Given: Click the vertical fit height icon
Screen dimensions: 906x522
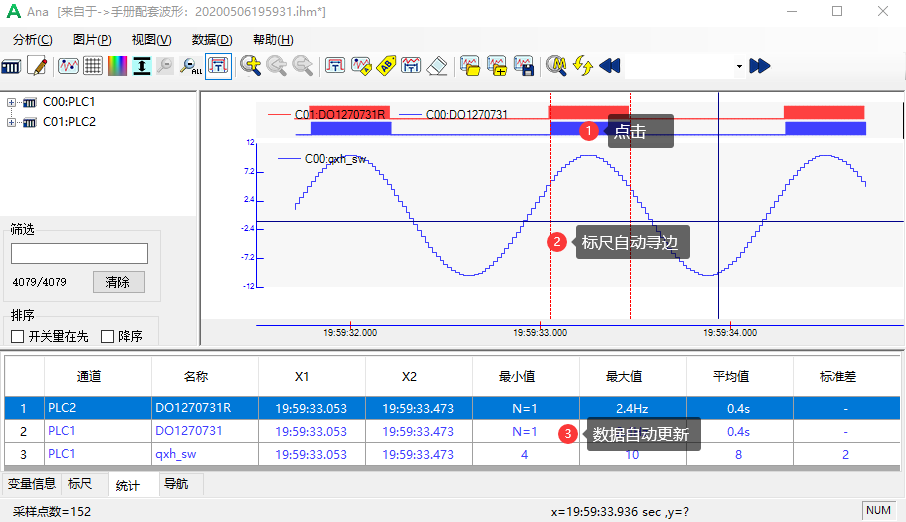Looking at the screenshot, I should pos(142,66).
